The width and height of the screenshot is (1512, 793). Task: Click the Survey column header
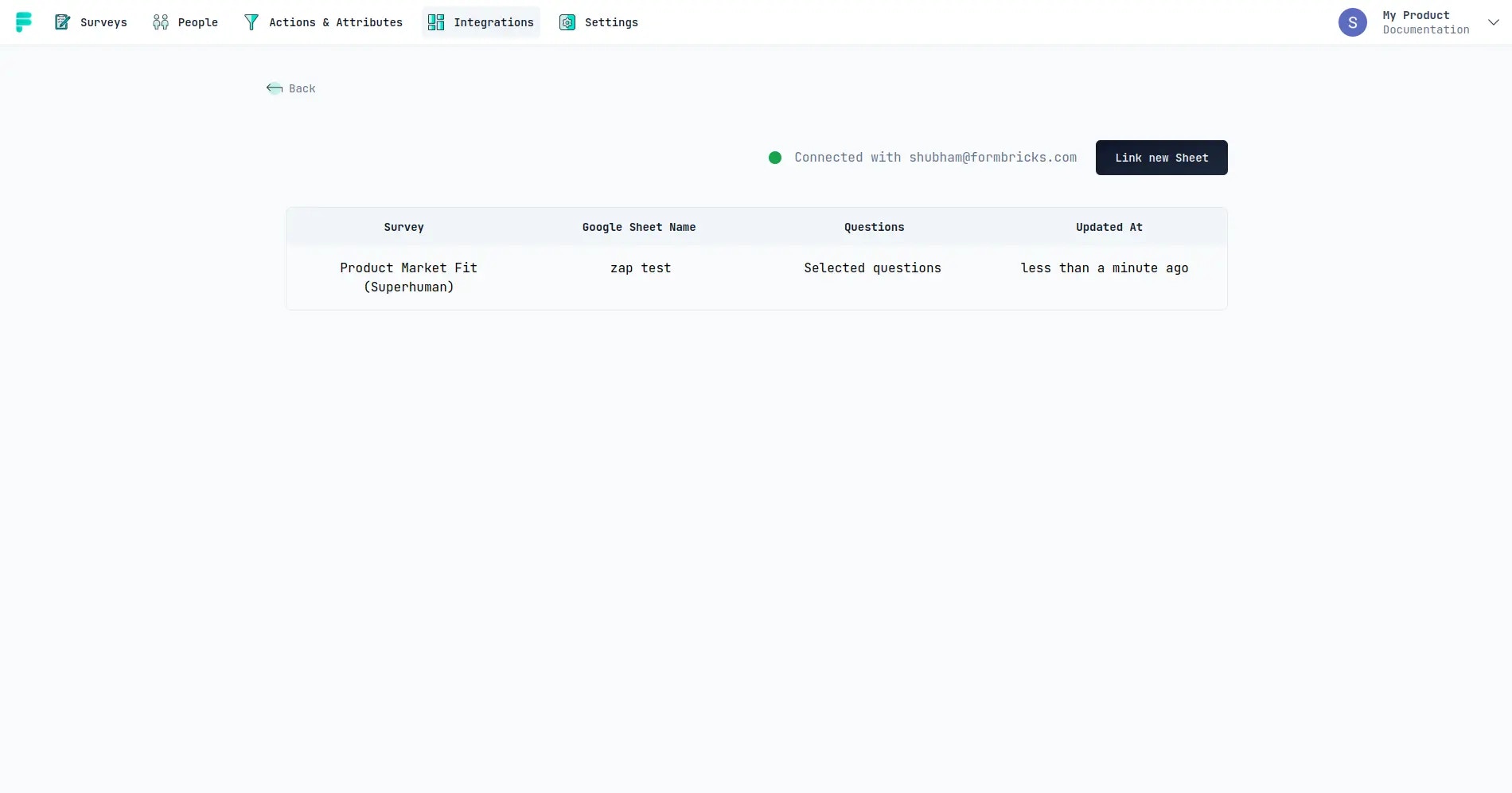point(404,227)
